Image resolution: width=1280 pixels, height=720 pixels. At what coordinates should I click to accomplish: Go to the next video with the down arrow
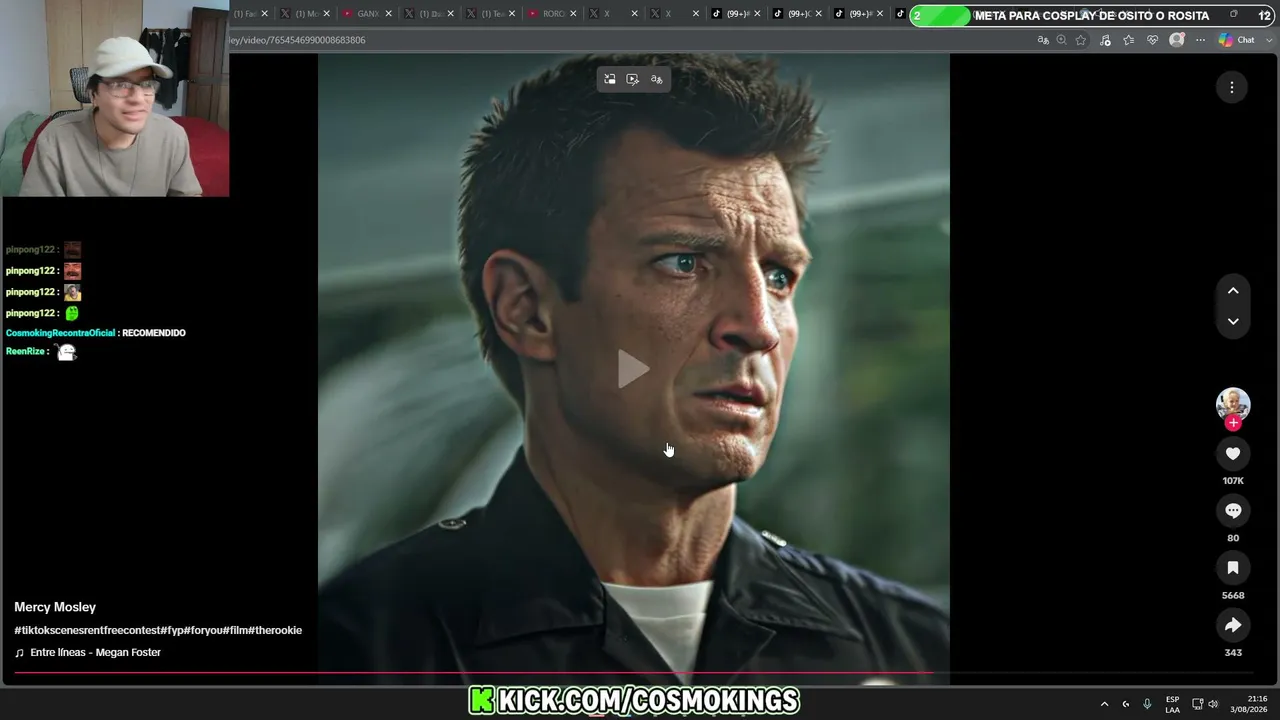tap(1233, 321)
